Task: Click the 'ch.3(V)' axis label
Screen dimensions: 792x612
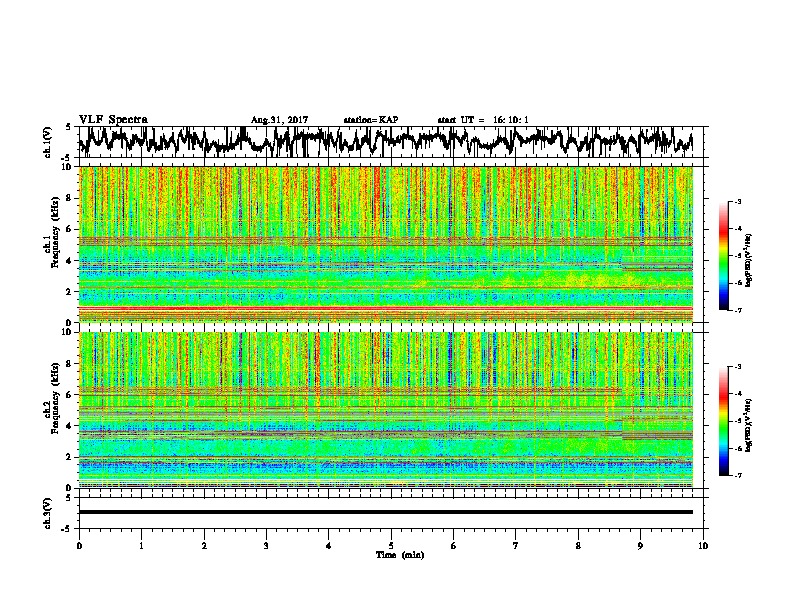Action: coord(47,513)
